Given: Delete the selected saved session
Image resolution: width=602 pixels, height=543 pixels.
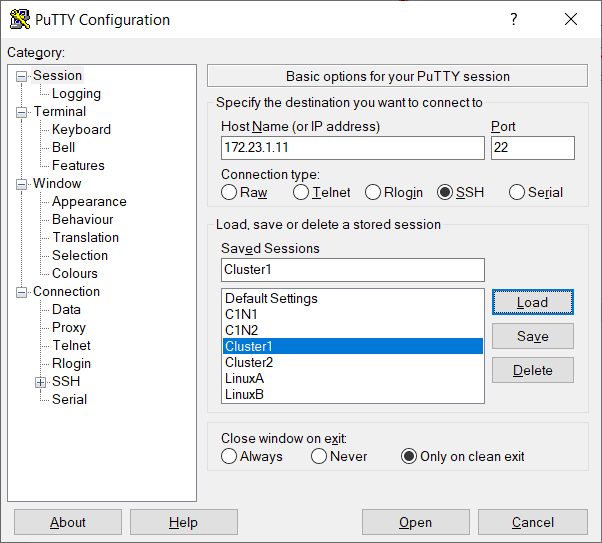Looking at the screenshot, I should pyautogui.click(x=532, y=370).
